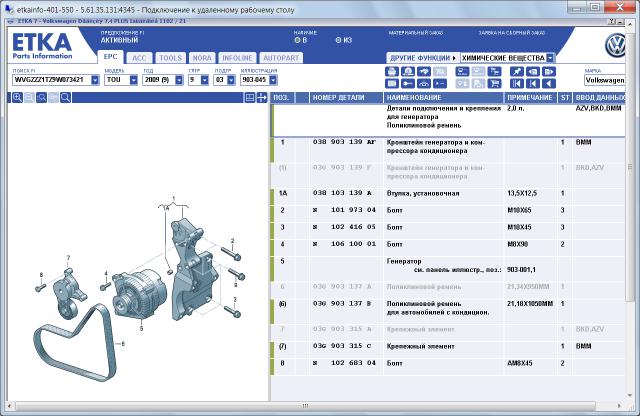
Task: Click the screen icon below the printer
Action: [392, 84]
